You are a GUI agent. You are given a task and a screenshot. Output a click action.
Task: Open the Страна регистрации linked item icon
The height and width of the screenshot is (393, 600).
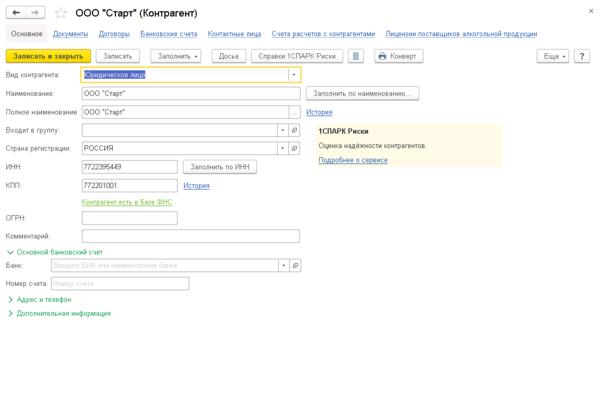[294, 148]
